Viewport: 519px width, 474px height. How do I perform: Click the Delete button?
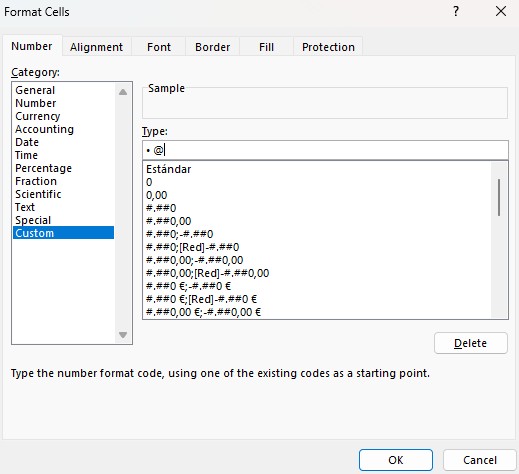(471, 343)
